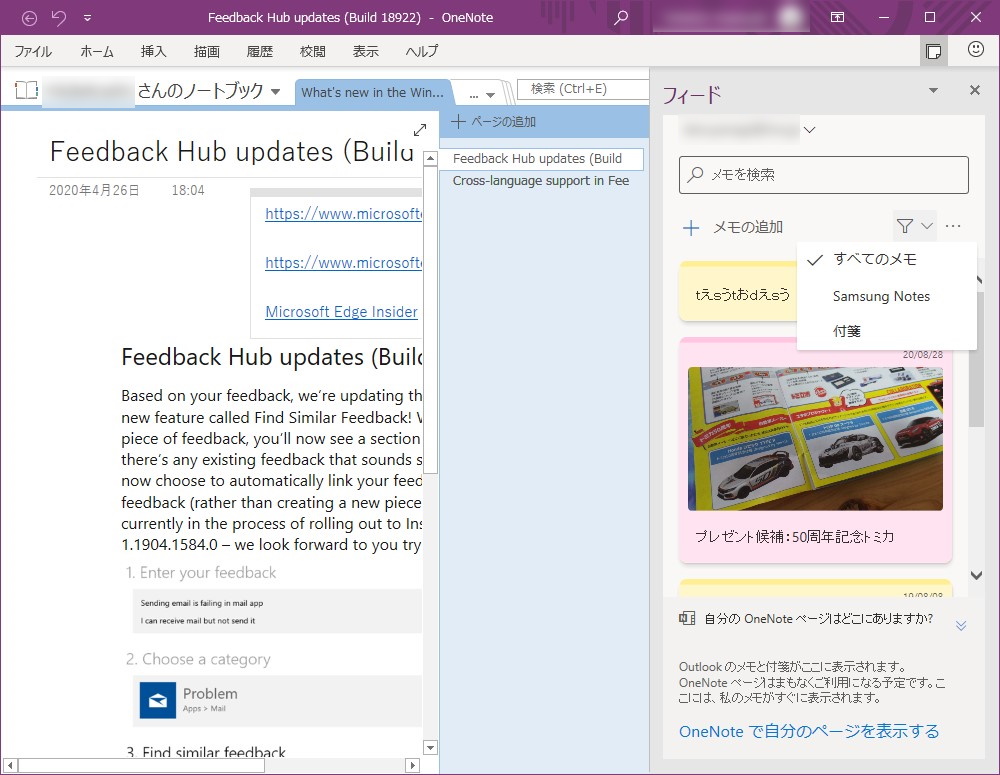Click OneNote で自分のページを表示する link
This screenshot has width=1000, height=775.
(x=809, y=731)
